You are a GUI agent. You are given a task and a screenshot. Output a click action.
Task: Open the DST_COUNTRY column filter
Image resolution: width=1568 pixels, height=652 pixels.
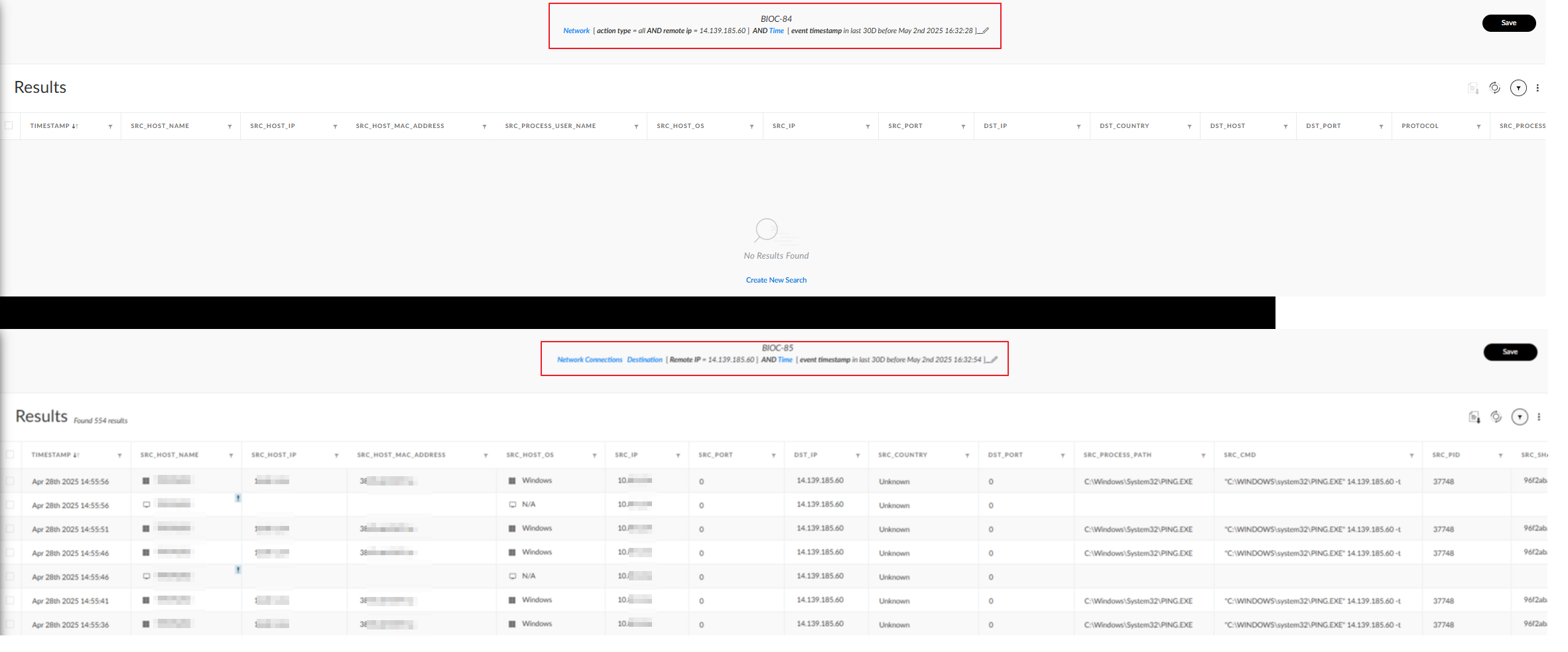click(x=1189, y=125)
